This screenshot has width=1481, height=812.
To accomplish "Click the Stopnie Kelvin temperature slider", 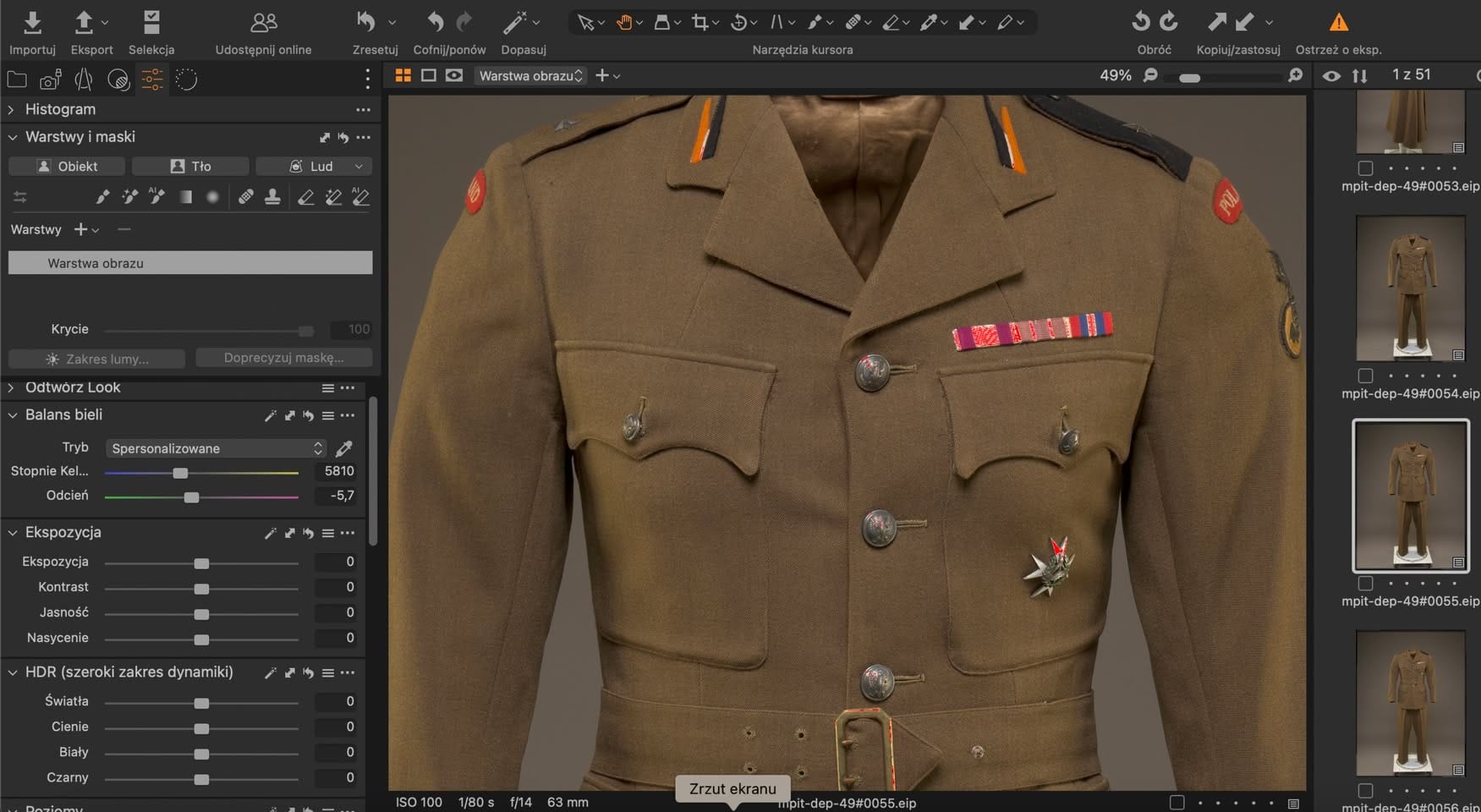I will 180,473.
